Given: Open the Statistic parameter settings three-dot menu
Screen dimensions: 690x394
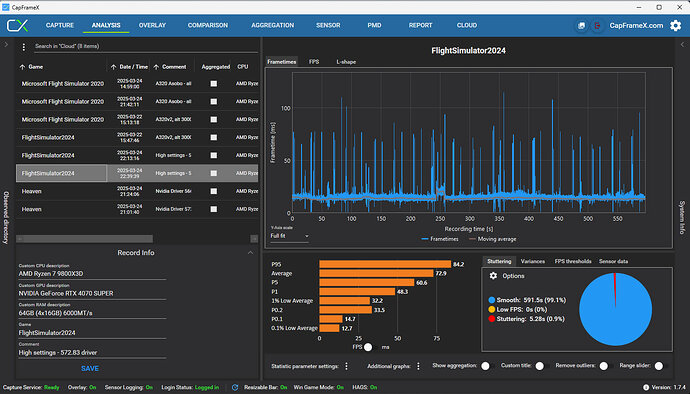Looking at the screenshot, I should click(x=347, y=366).
